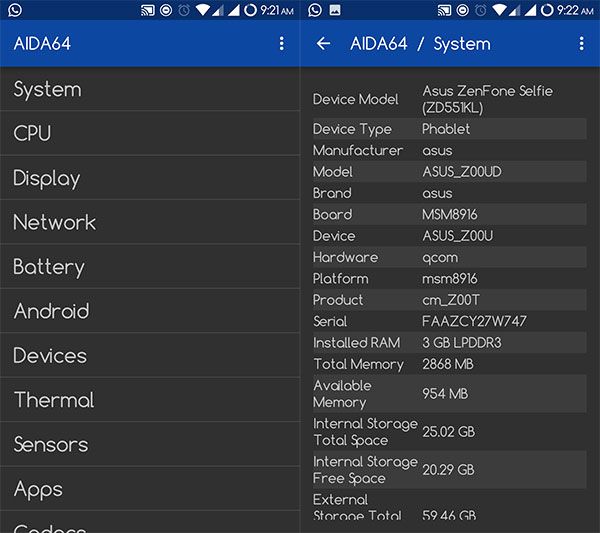Screen dimensions: 600x533
Task: Select the Brand asus row
Action: [x=450, y=193]
